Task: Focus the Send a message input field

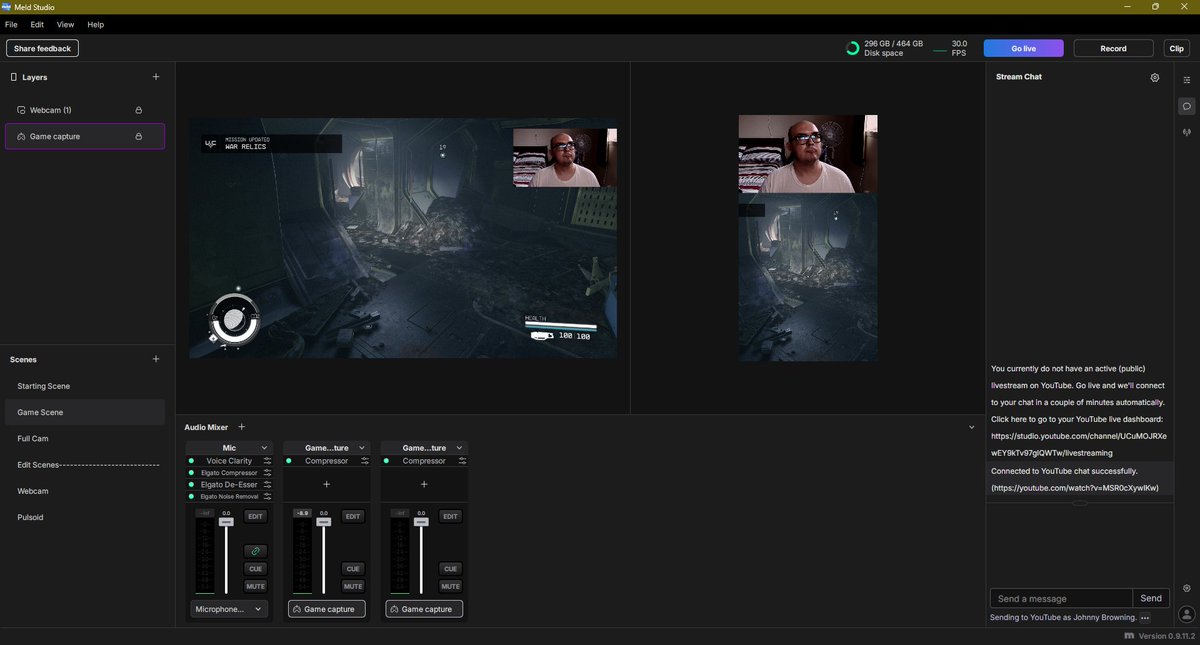Action: point(1061,598)
